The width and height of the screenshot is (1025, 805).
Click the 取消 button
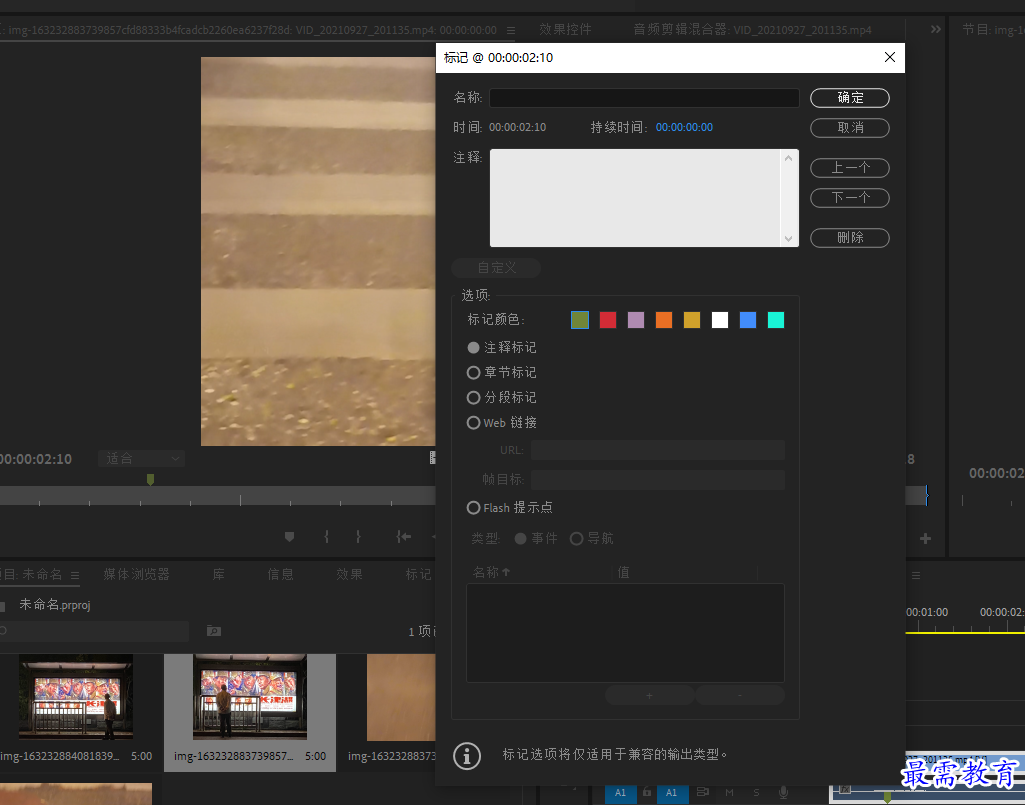click(x=850, y=128)
